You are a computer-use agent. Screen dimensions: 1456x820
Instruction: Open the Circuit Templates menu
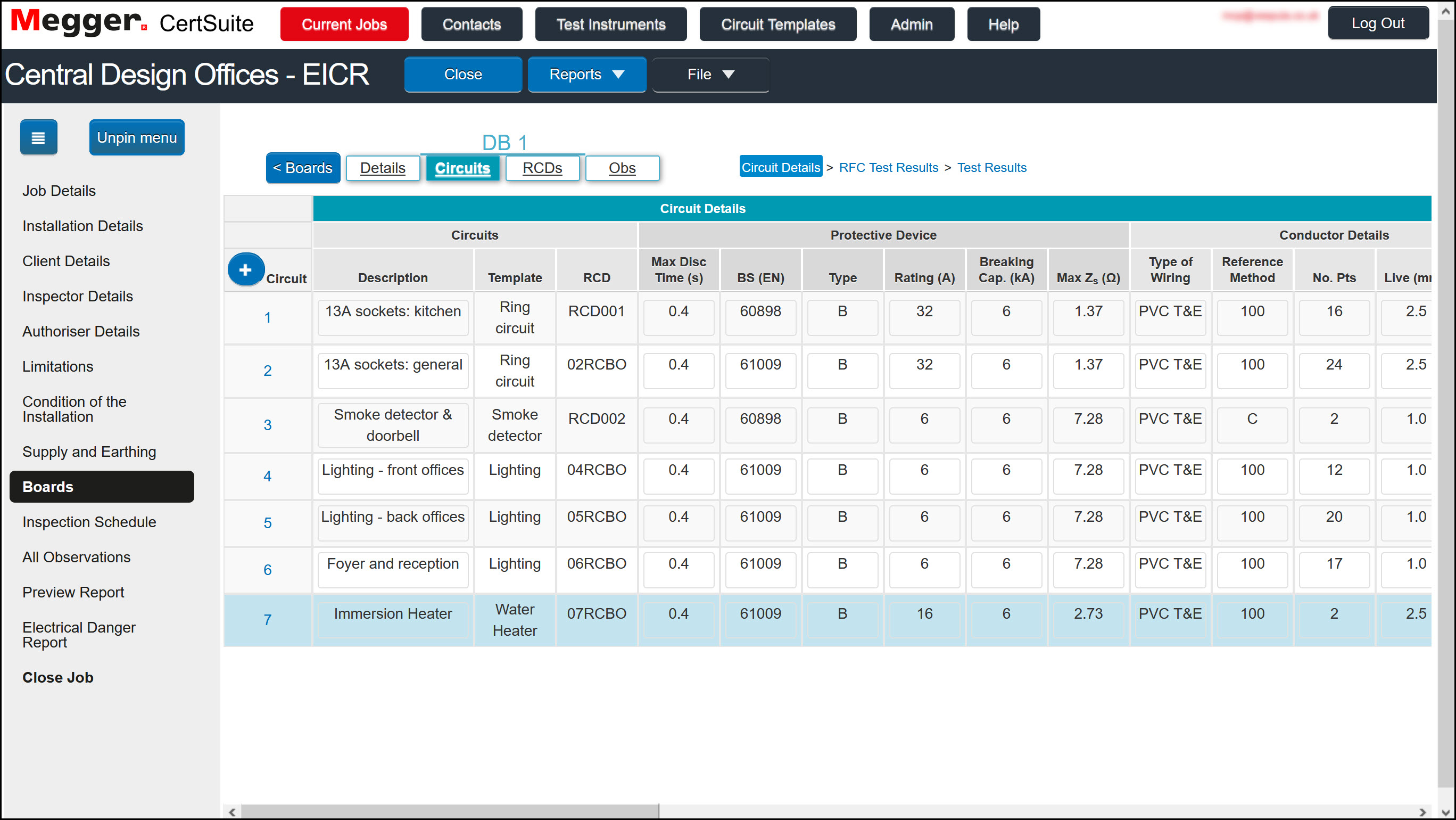click(x=777, y=24)
